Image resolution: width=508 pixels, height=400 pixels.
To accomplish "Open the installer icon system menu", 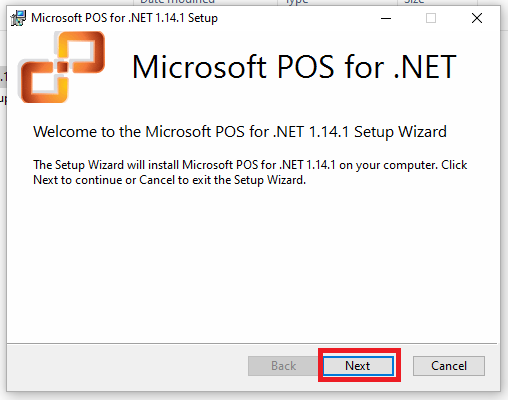I will click(18, 18).
